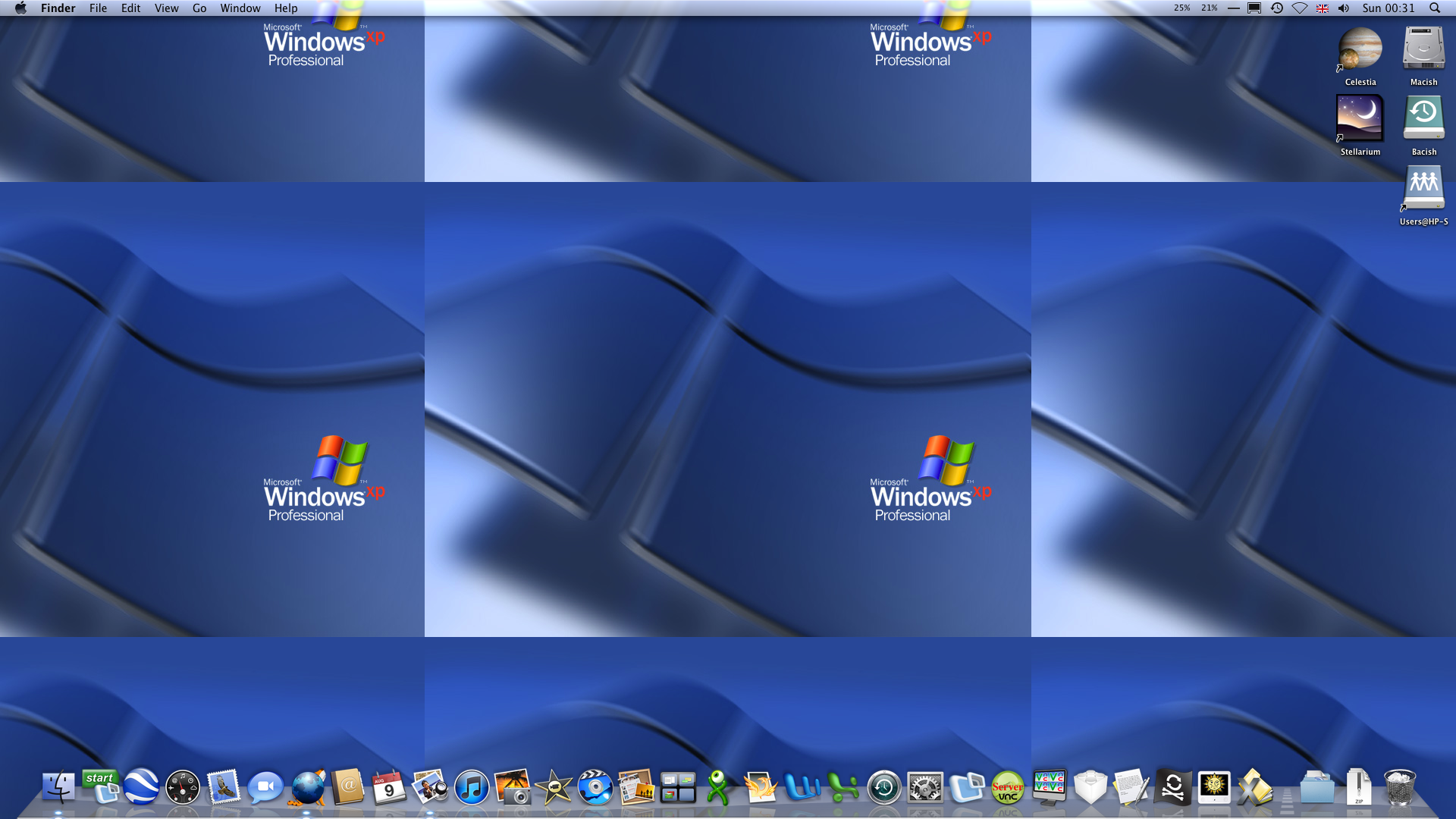Launch Microsoft Word from the dock
Screen dimensions: 1456x819
(x=802, y=788)
